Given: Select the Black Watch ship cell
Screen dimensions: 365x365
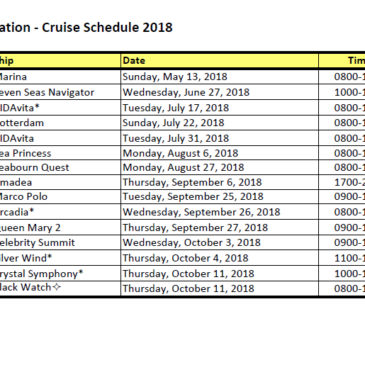Looking at the screenshot, I should (60, 288).
